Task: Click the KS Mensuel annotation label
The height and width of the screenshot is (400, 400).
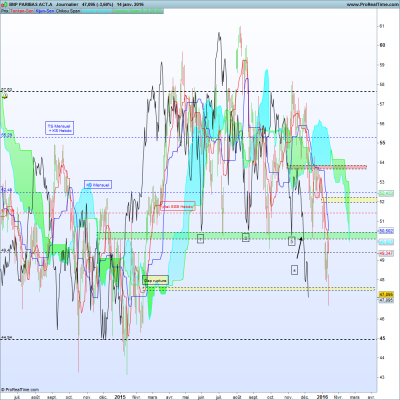Action: (x=97, y=185)
